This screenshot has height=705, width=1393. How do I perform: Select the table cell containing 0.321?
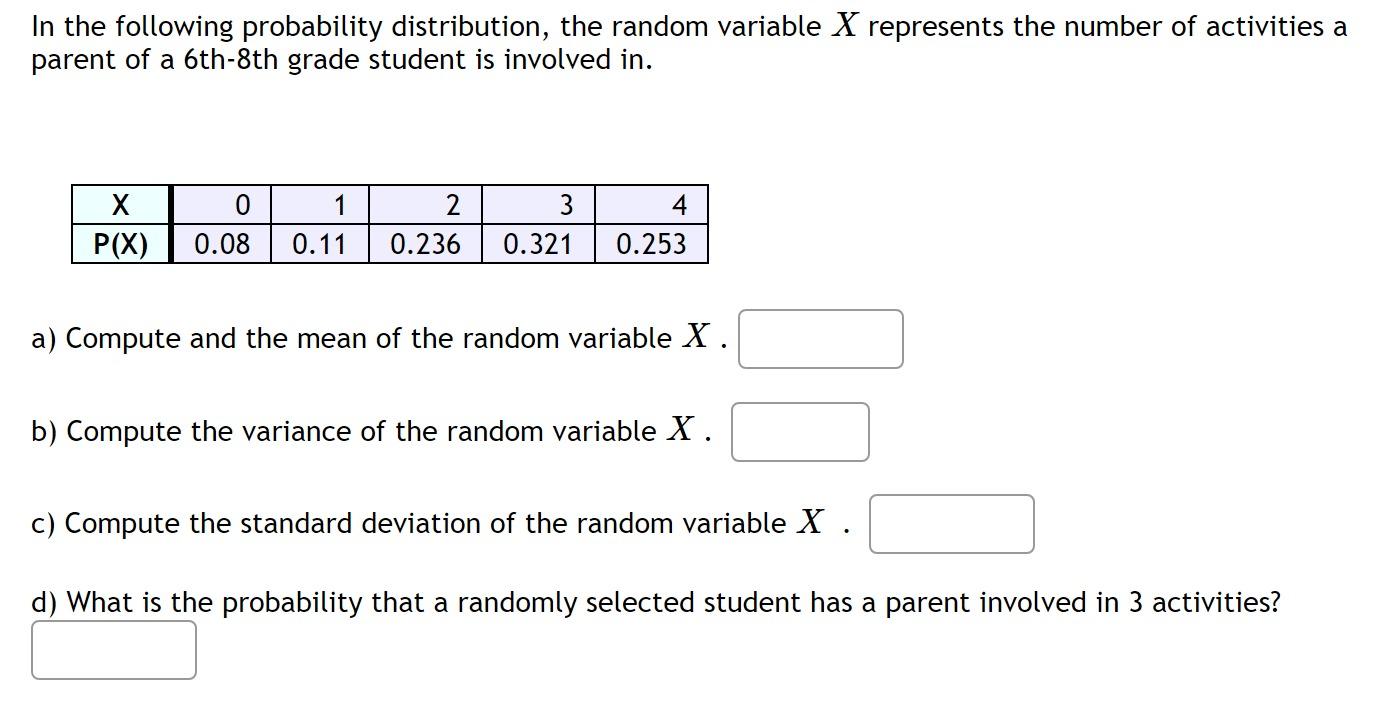tap(540, 242)
